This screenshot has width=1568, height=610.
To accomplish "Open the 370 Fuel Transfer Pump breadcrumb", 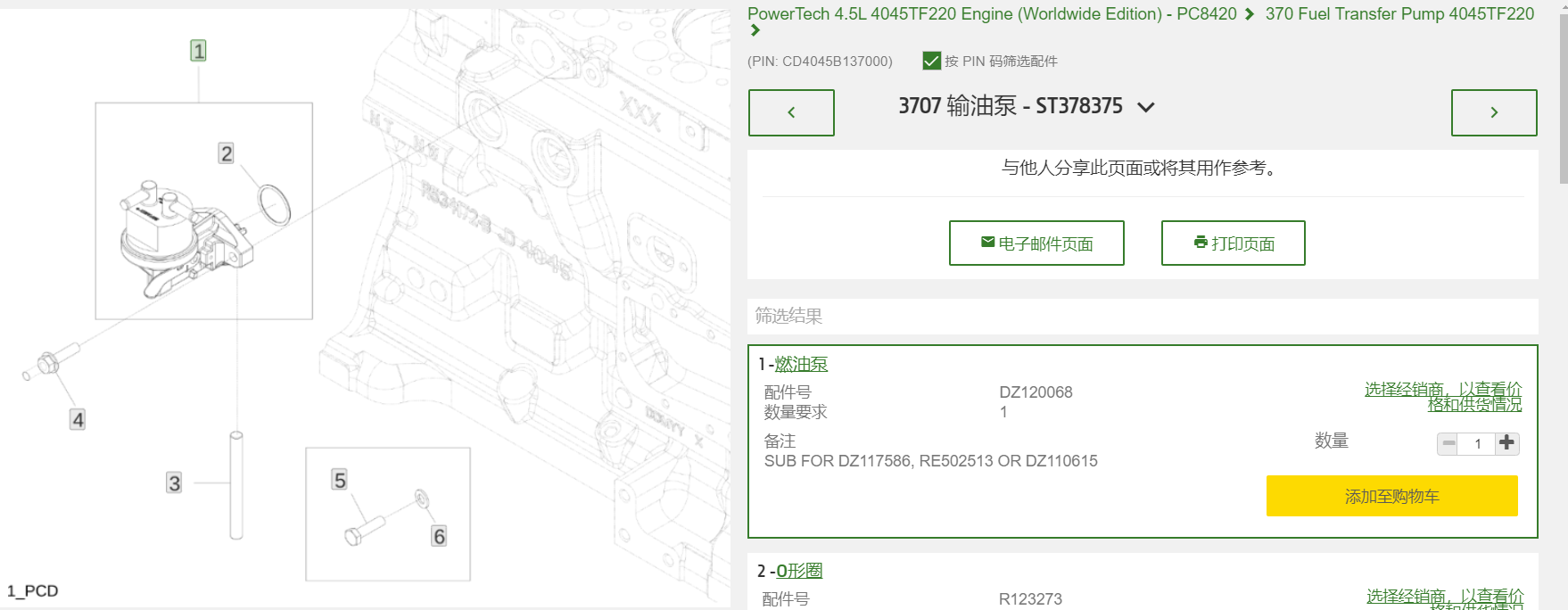I will (1399, 14).
